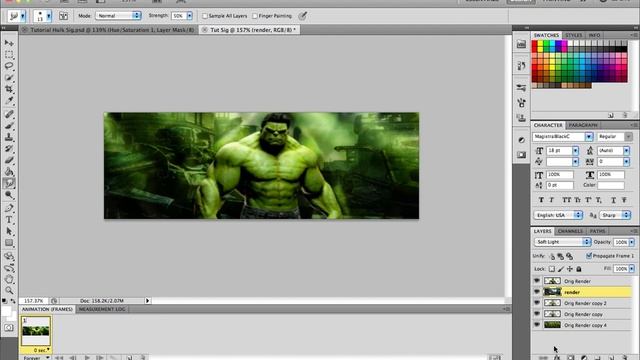
Task: Select the Move tool
Action: [x=9, y=43]
